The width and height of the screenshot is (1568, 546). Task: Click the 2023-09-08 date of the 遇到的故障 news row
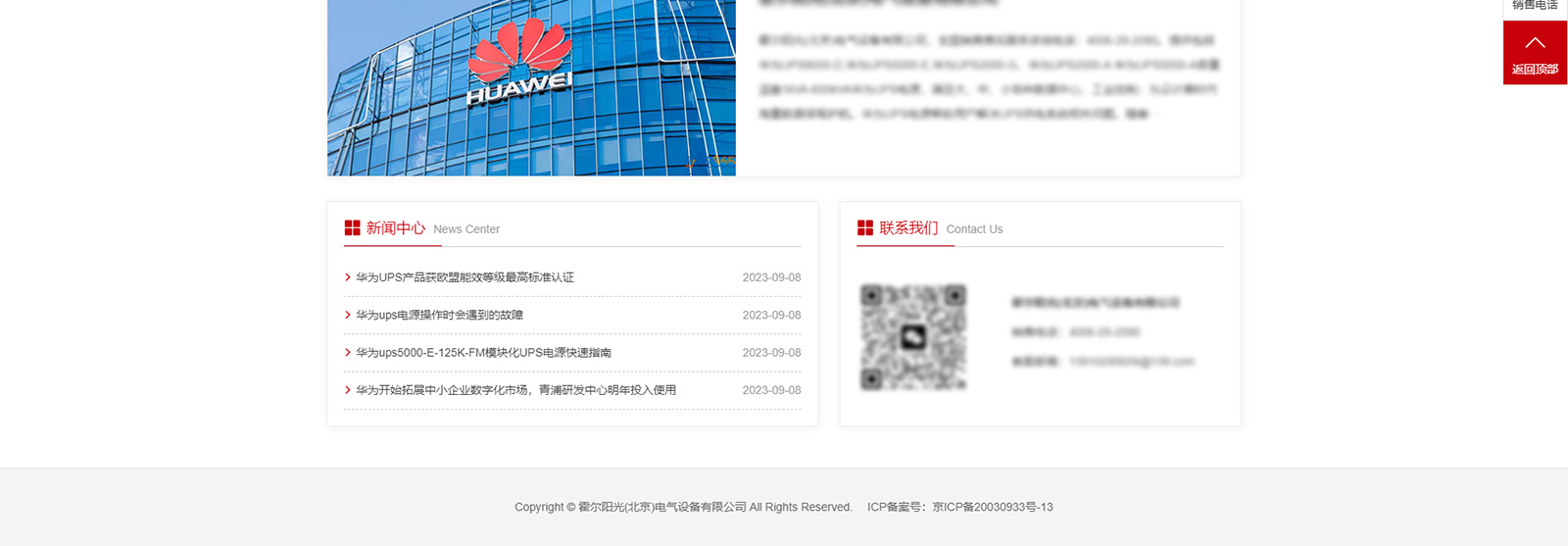point(771,315)
